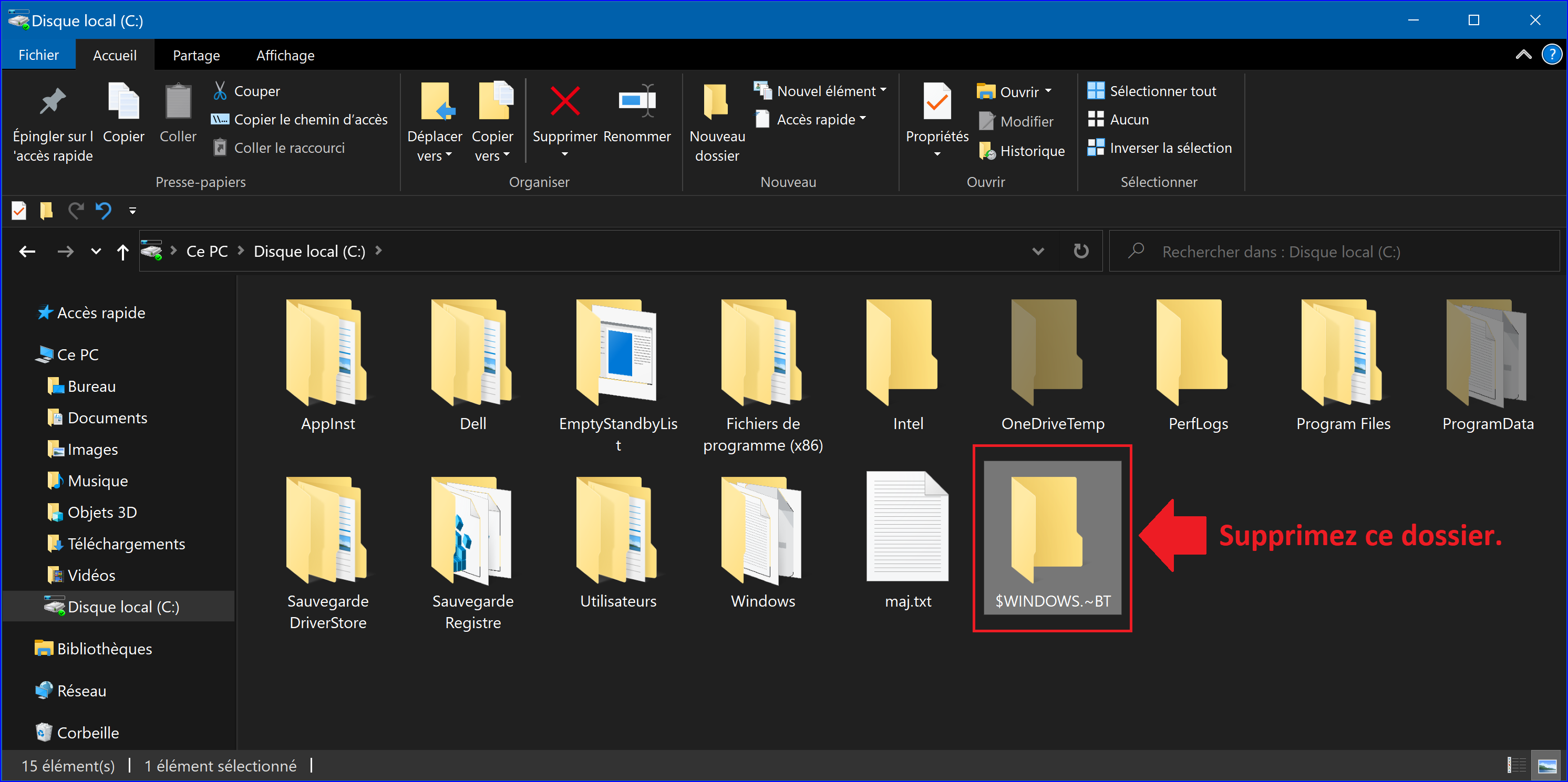
Task: Click Aucun to deselect everything
Action: click(1118, 119)
